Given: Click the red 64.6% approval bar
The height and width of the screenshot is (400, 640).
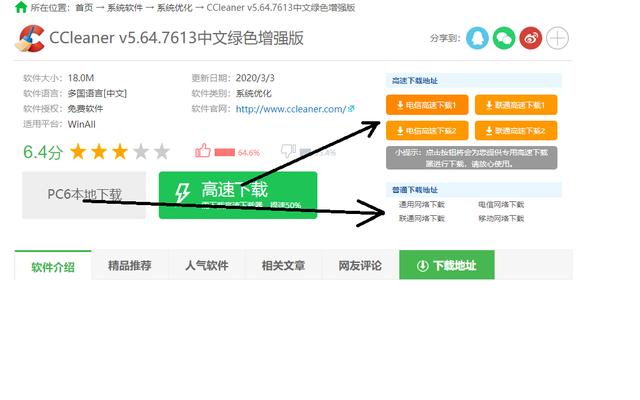Looking at the screenshot, I should (x=224, y=152).
